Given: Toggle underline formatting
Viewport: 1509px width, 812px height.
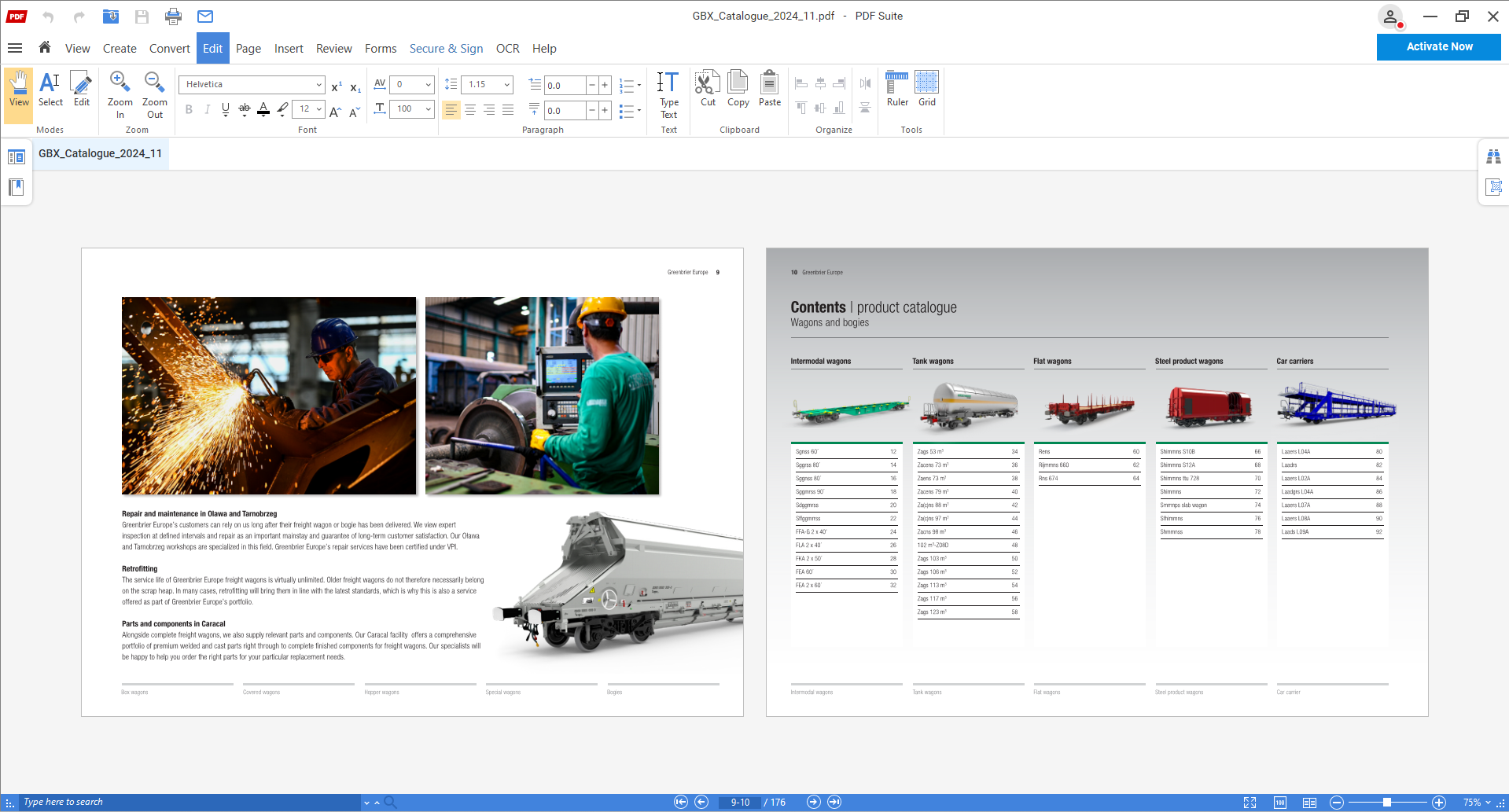Looking at the screenshot, I should click(225, 109).
